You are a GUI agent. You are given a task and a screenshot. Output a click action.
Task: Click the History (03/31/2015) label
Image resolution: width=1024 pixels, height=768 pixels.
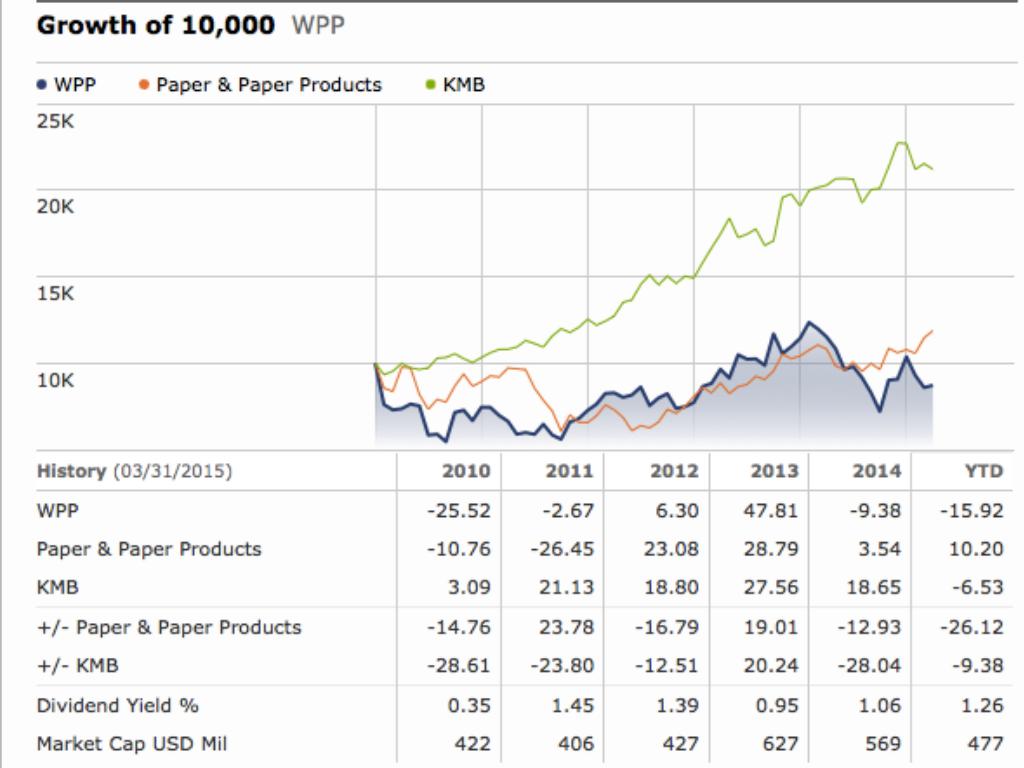[134, 471]
